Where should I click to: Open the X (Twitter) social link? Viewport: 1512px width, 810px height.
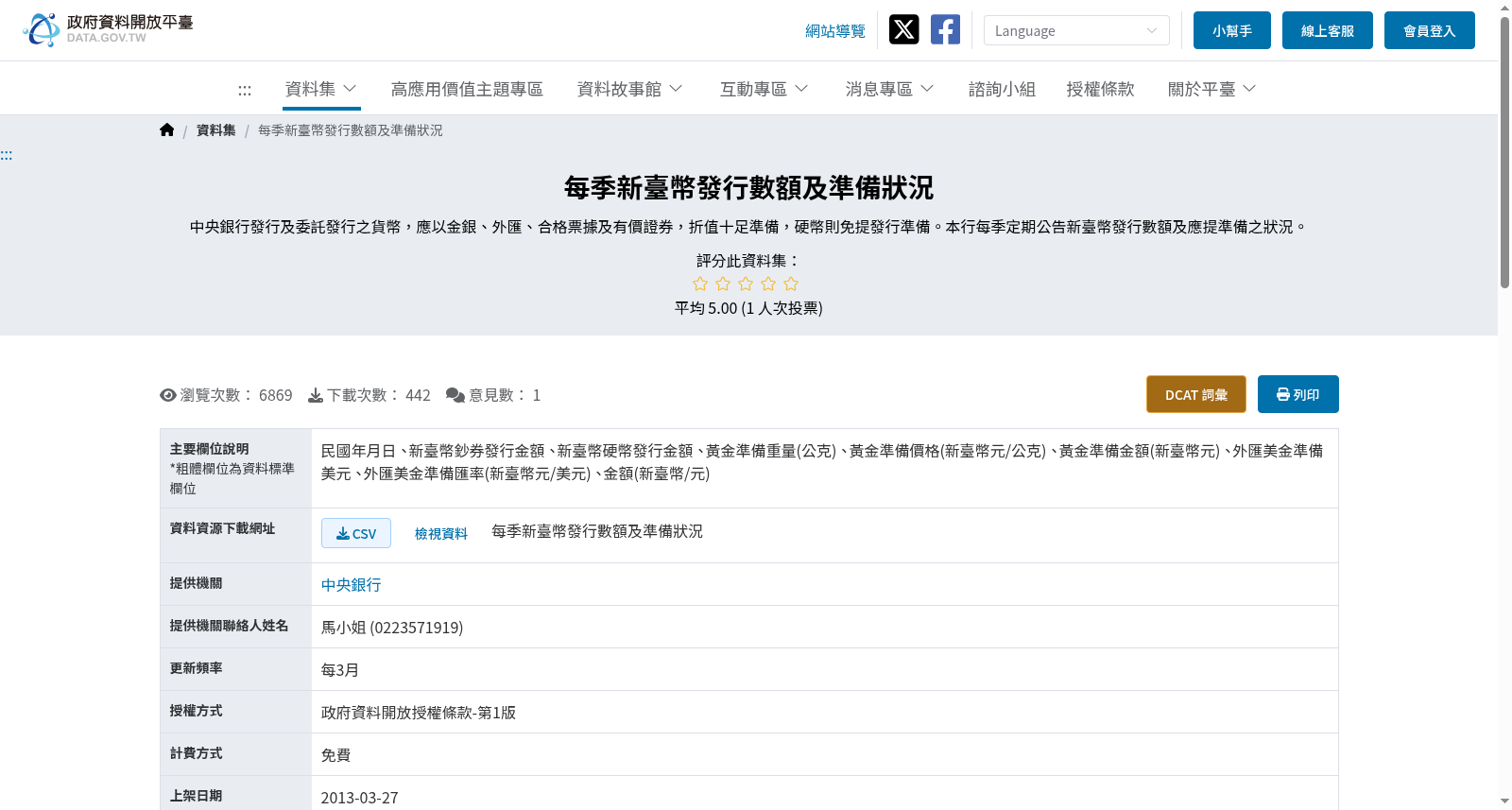pos(903,29)
